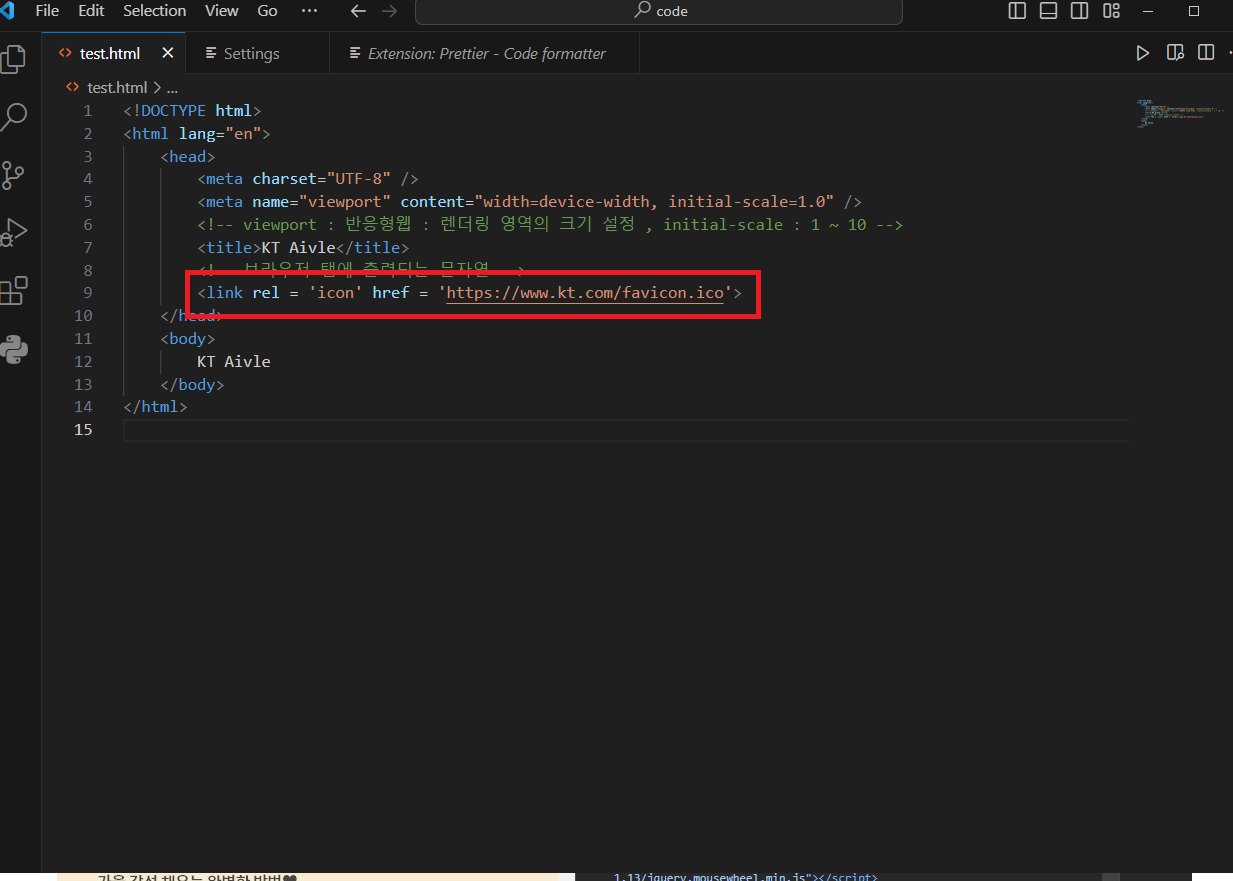
Task: Expand the breadcrumb ellipsis item
Action: point(172,88)
